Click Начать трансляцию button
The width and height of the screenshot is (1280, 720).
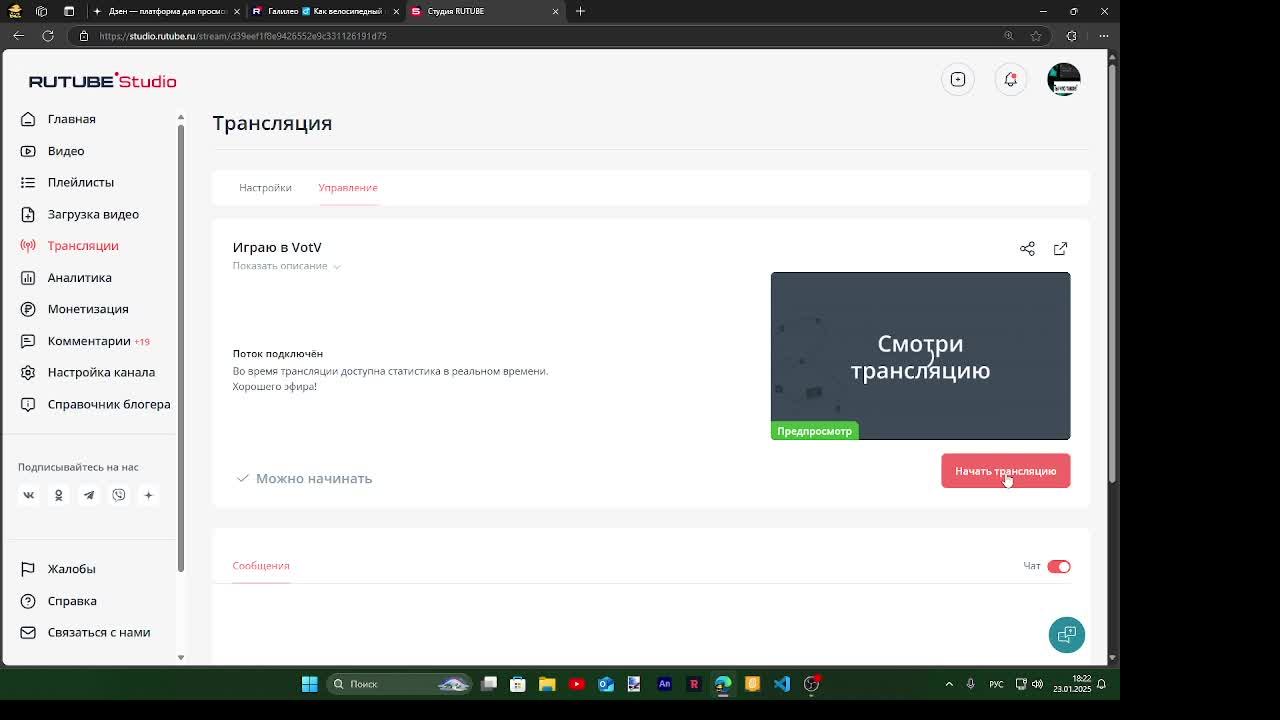tap(1005, 471)
